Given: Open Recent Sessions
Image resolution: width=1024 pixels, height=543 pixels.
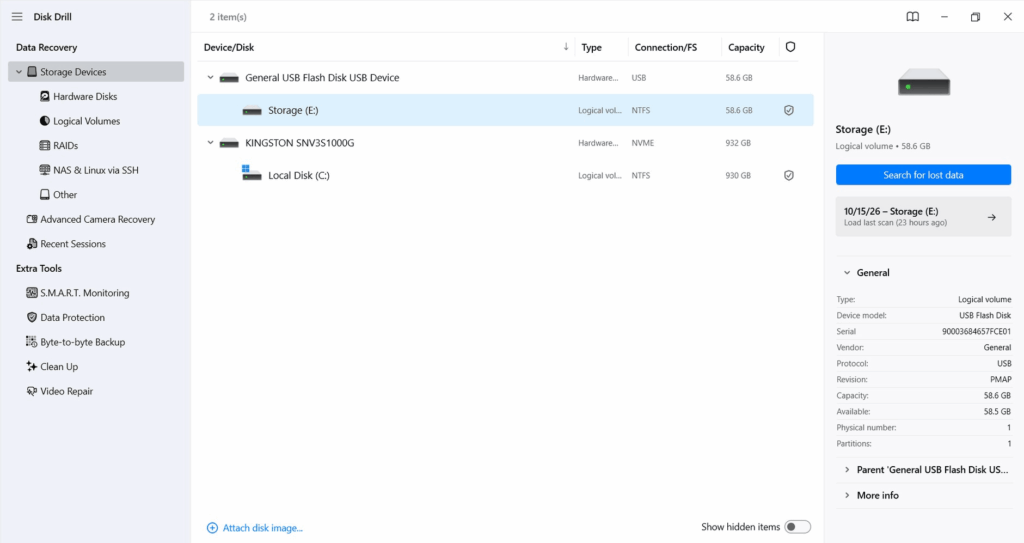Looking at the screenshot, I should coord(72,244).
